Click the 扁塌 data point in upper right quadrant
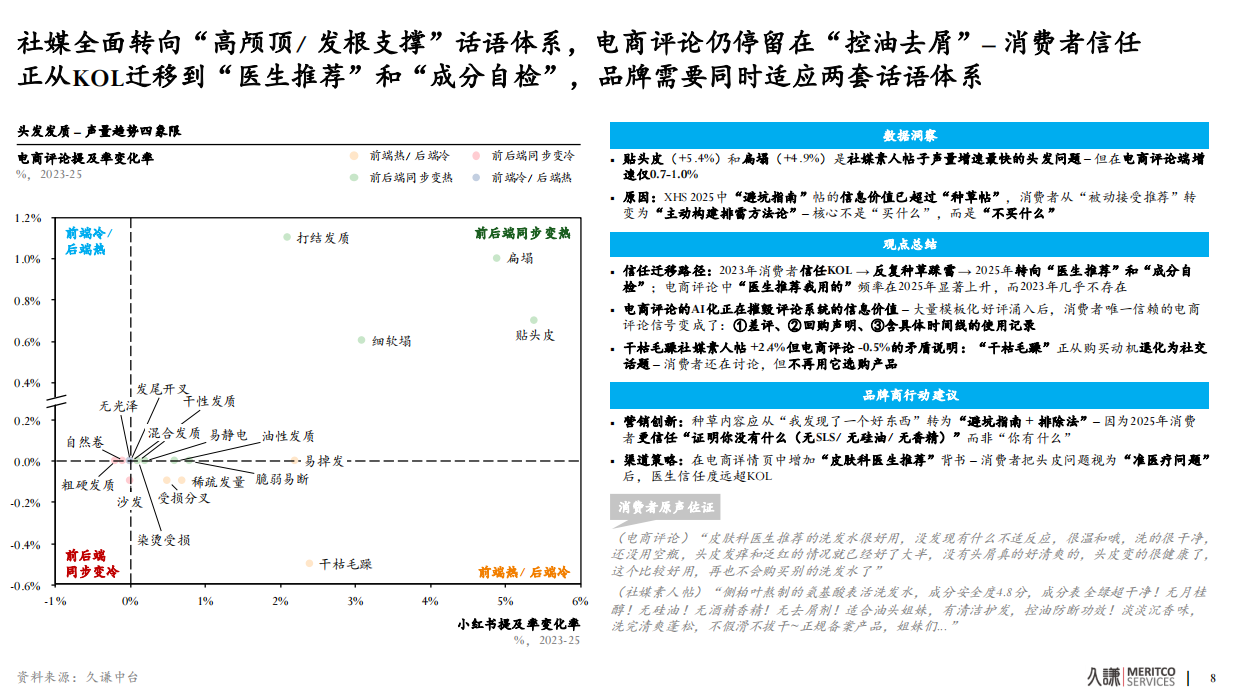The width and height of the screenshot is (1240, 698). 498,259
